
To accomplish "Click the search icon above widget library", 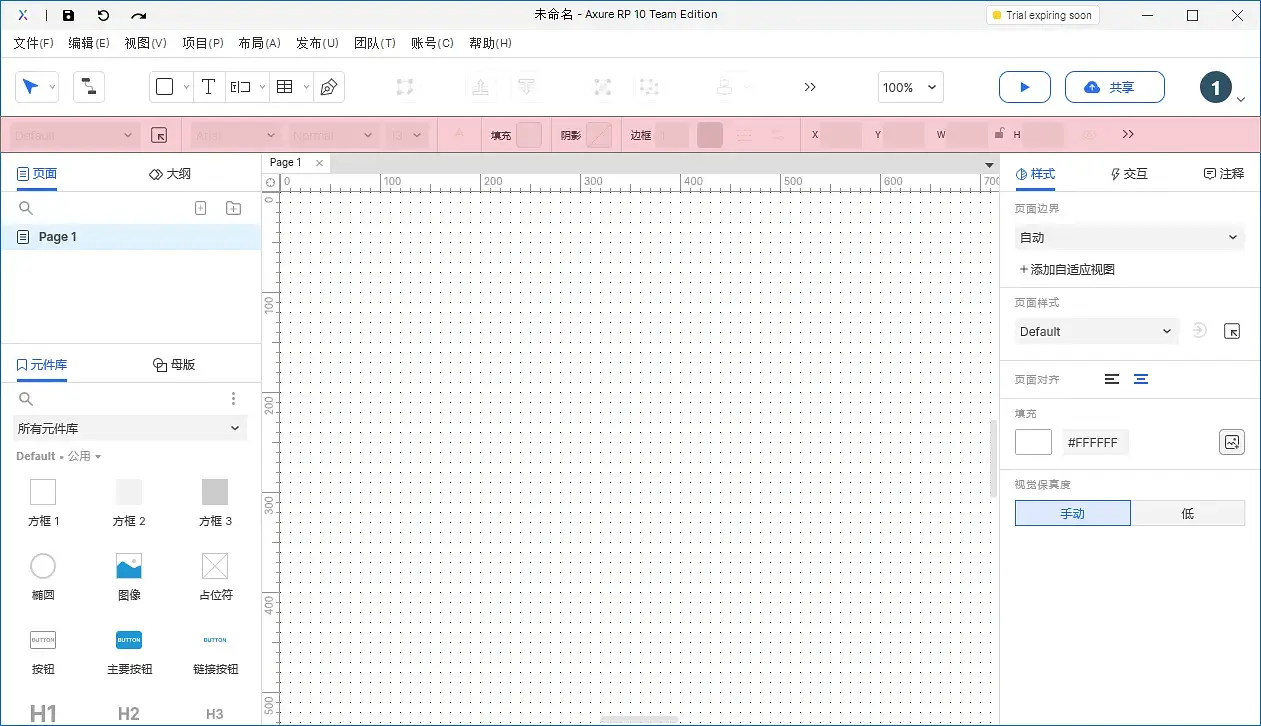I will (26, 398).
